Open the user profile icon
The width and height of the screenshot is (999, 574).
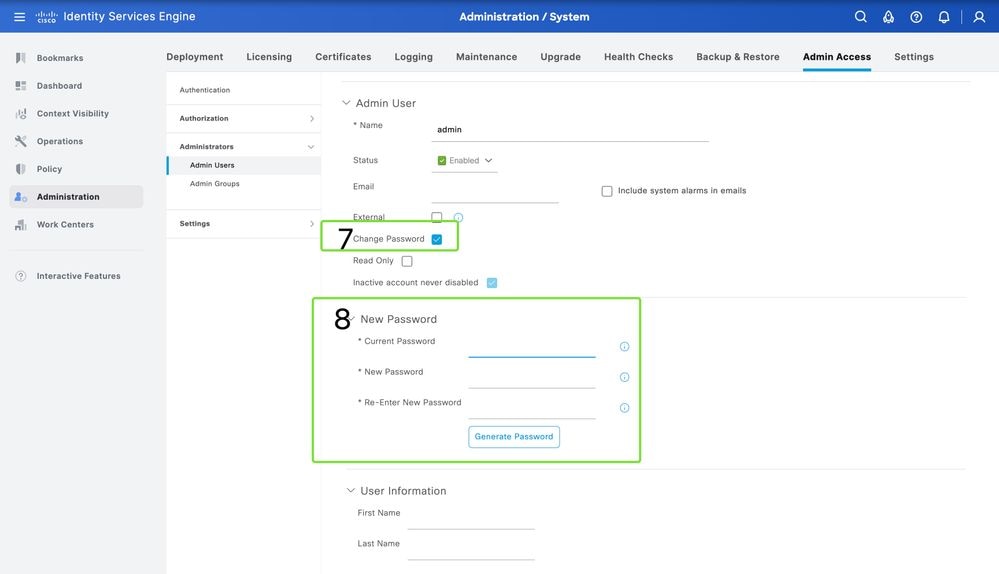tap(979, 17)
